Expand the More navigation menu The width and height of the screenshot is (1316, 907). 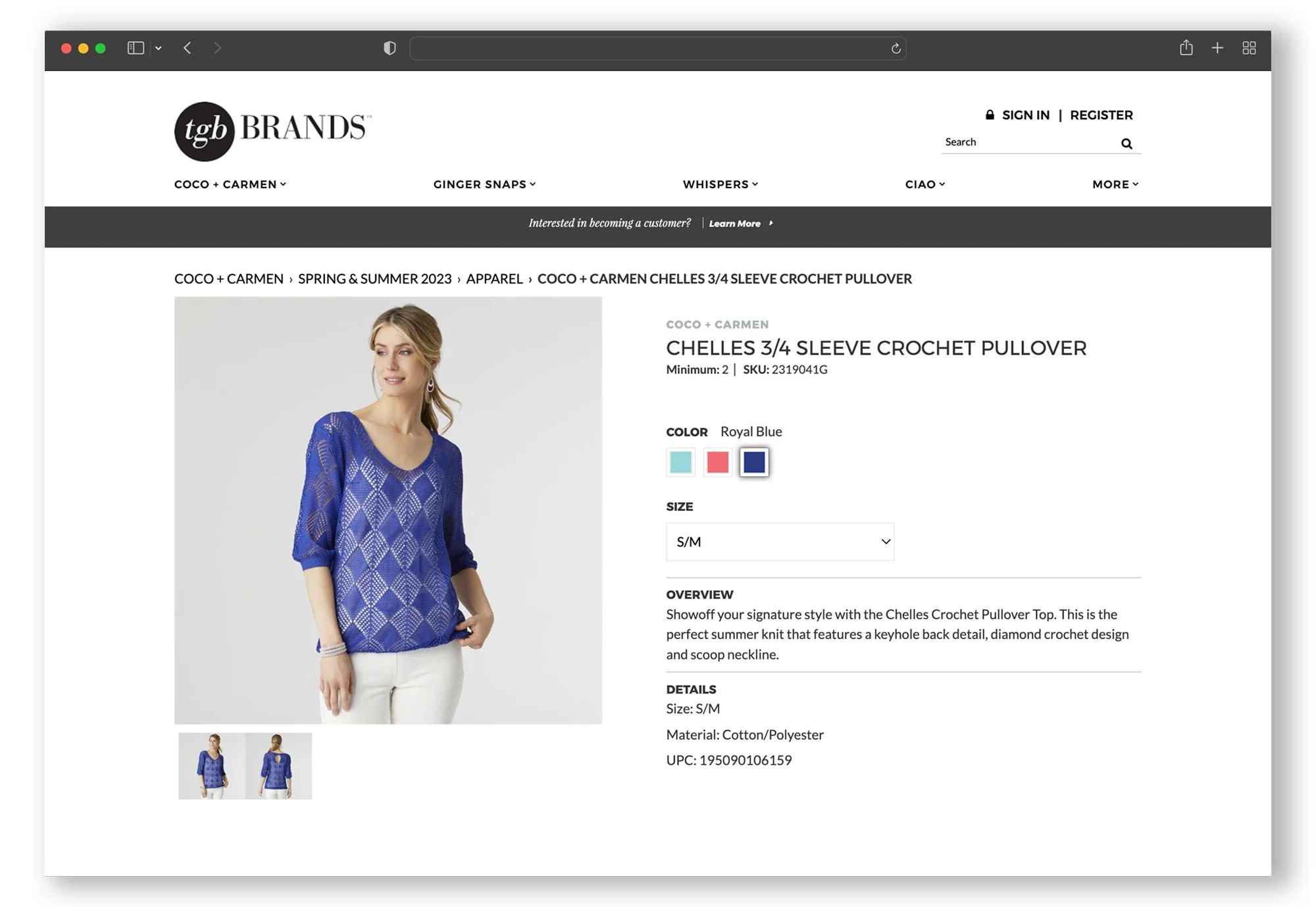click(x=1115, y=184)
